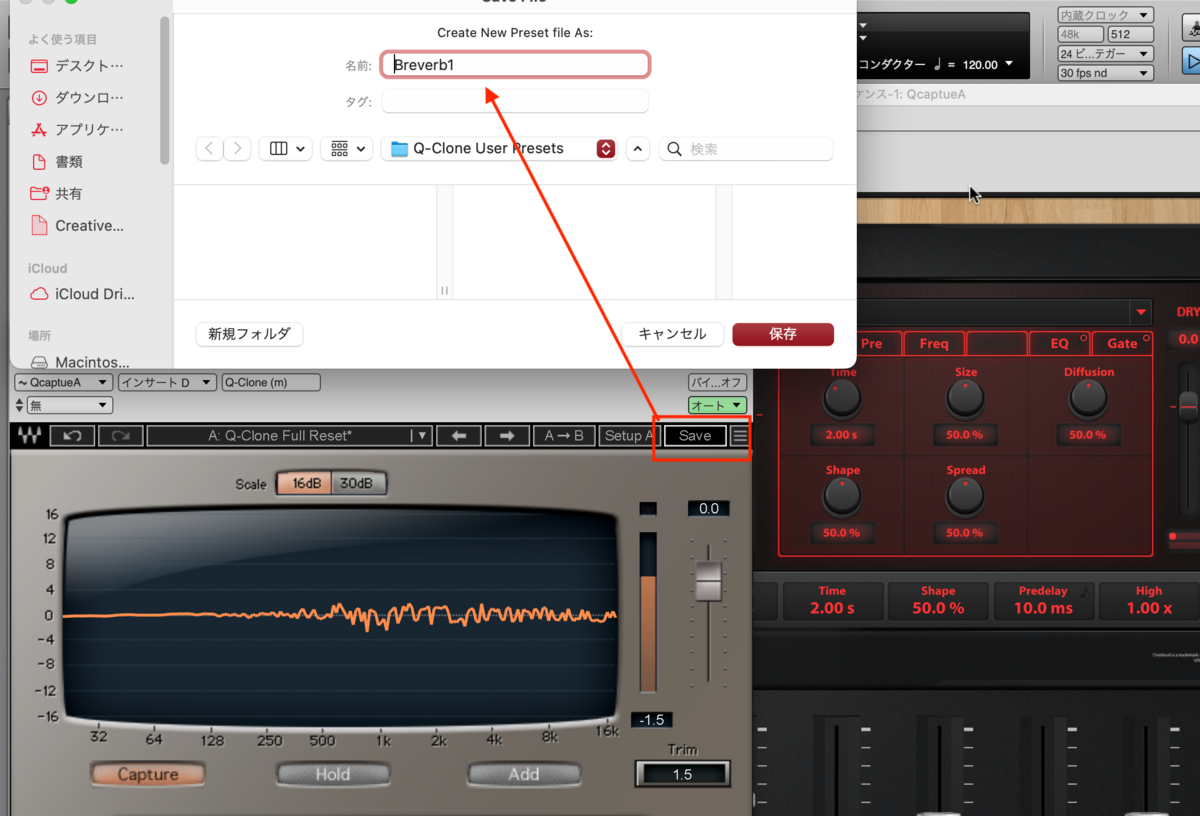This screenshot has height=816, width=1200.
Task: Toggle the EQ enable dot in reverb plugin
Action: coord(1083,338)
